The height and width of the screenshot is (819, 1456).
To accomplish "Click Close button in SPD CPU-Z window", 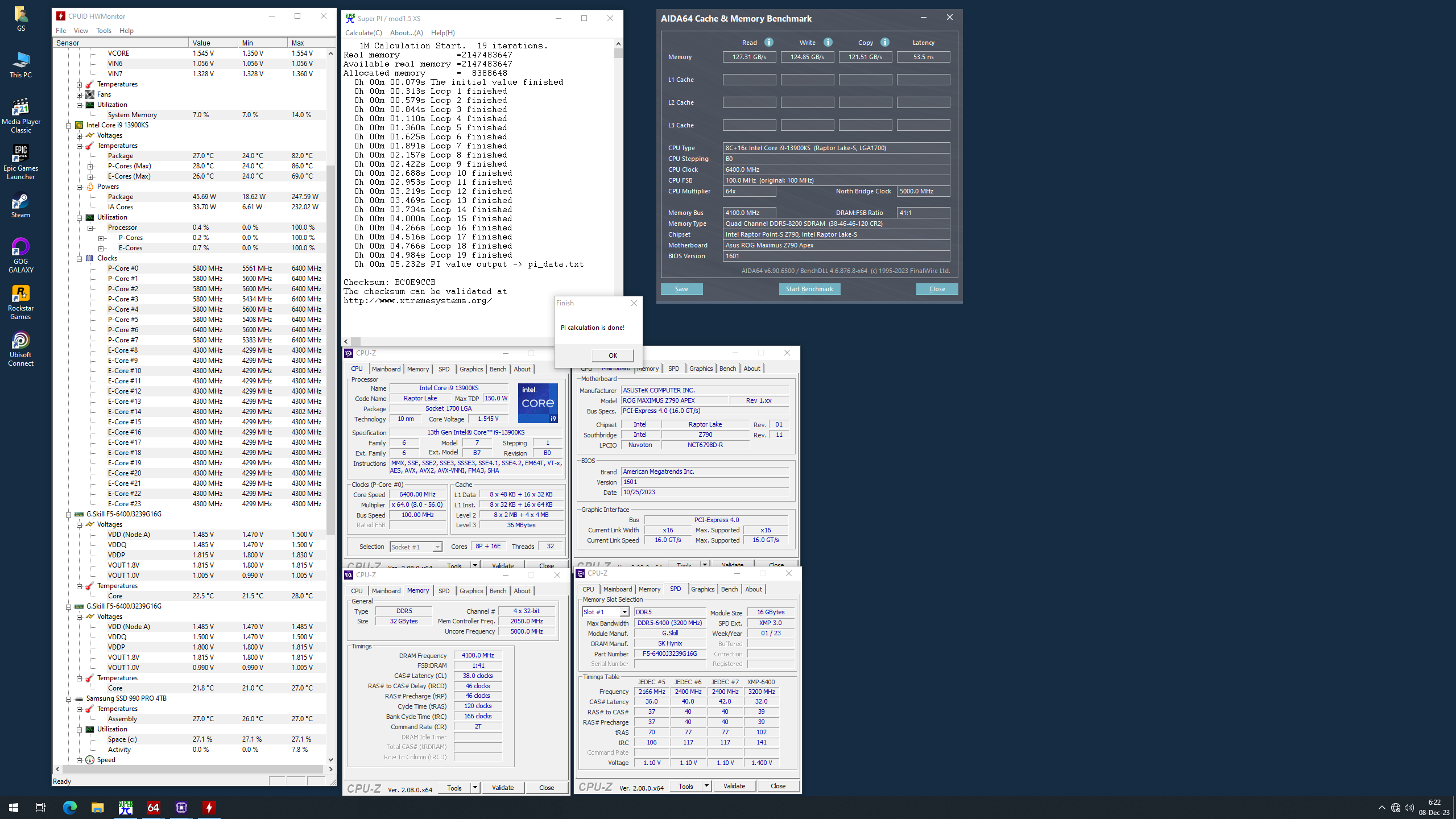I will point(778,786).
